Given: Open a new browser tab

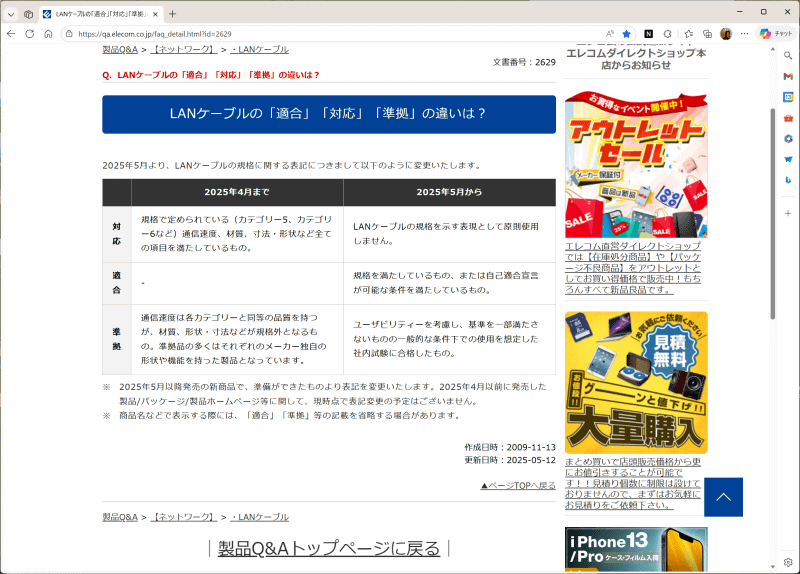Looking at the screenshot, I should click(x=172, y=14).
